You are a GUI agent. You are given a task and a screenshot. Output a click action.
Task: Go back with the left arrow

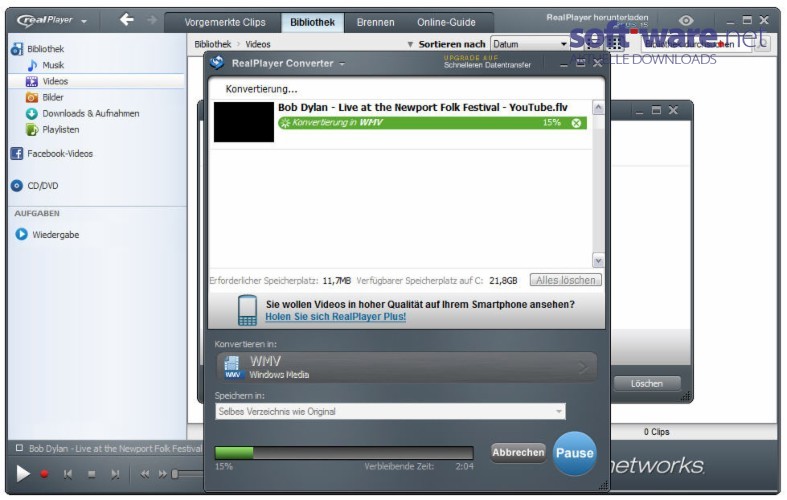(126, 20)
